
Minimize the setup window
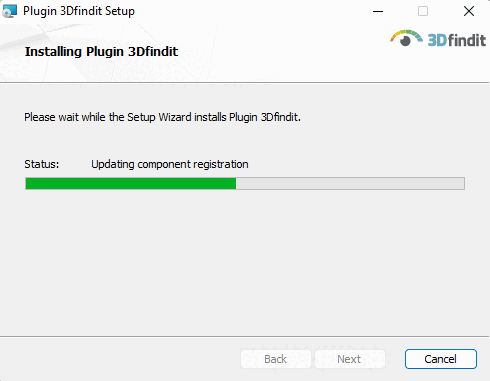pyautogui.click(x=378, y=11)
